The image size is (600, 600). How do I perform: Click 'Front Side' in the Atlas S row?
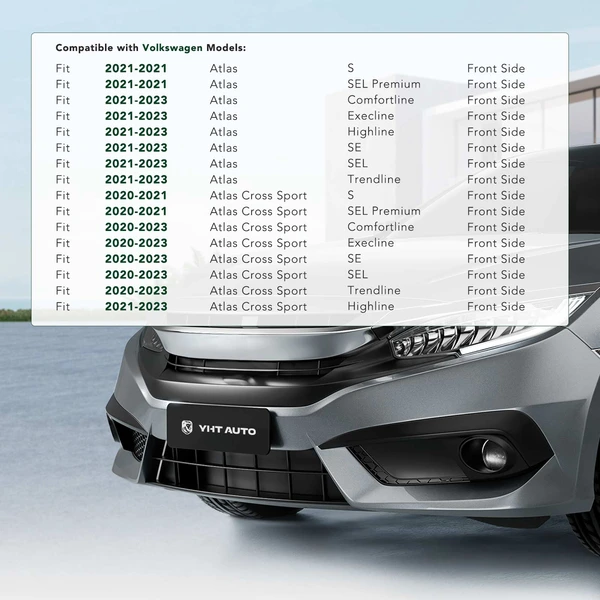(496, 68)
